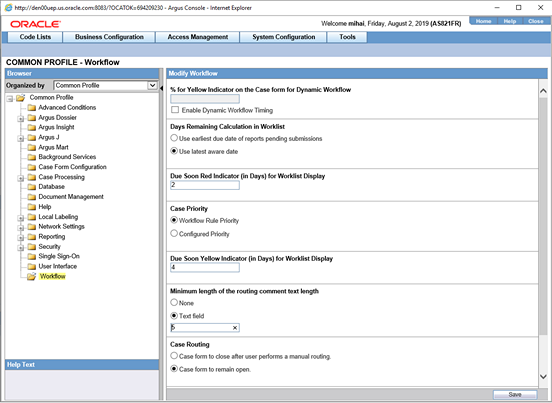
Task: Click the Local Labeling folder icon
Action: (x=32, y=217)
